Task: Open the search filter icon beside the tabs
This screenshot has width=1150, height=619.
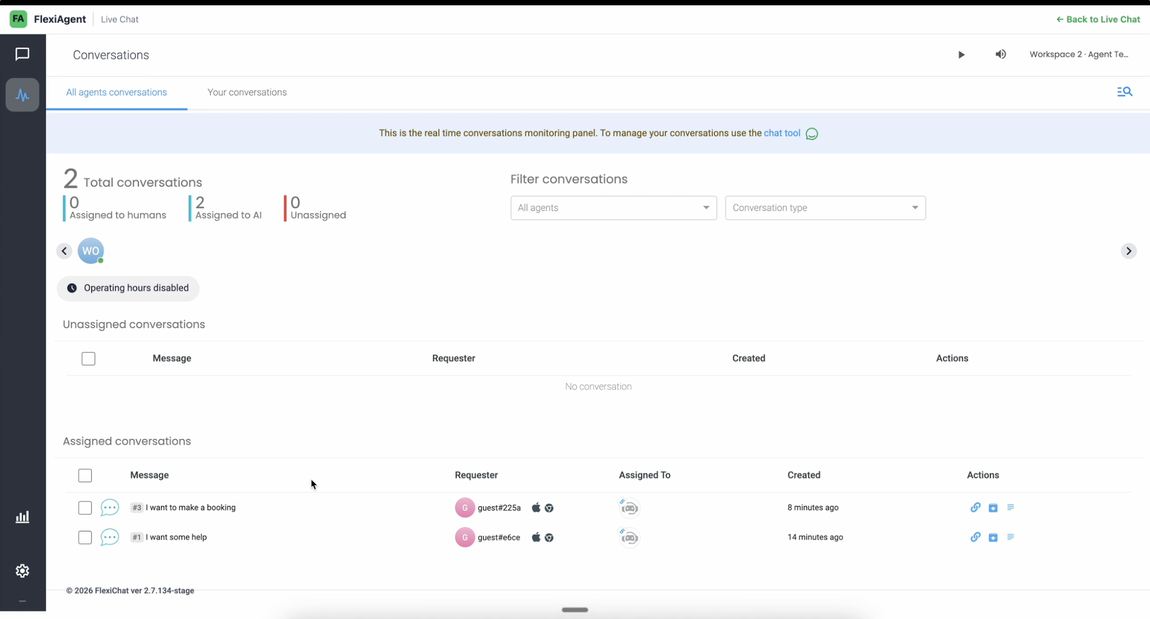Action: pyautogui.click(x=1124, y=92)
